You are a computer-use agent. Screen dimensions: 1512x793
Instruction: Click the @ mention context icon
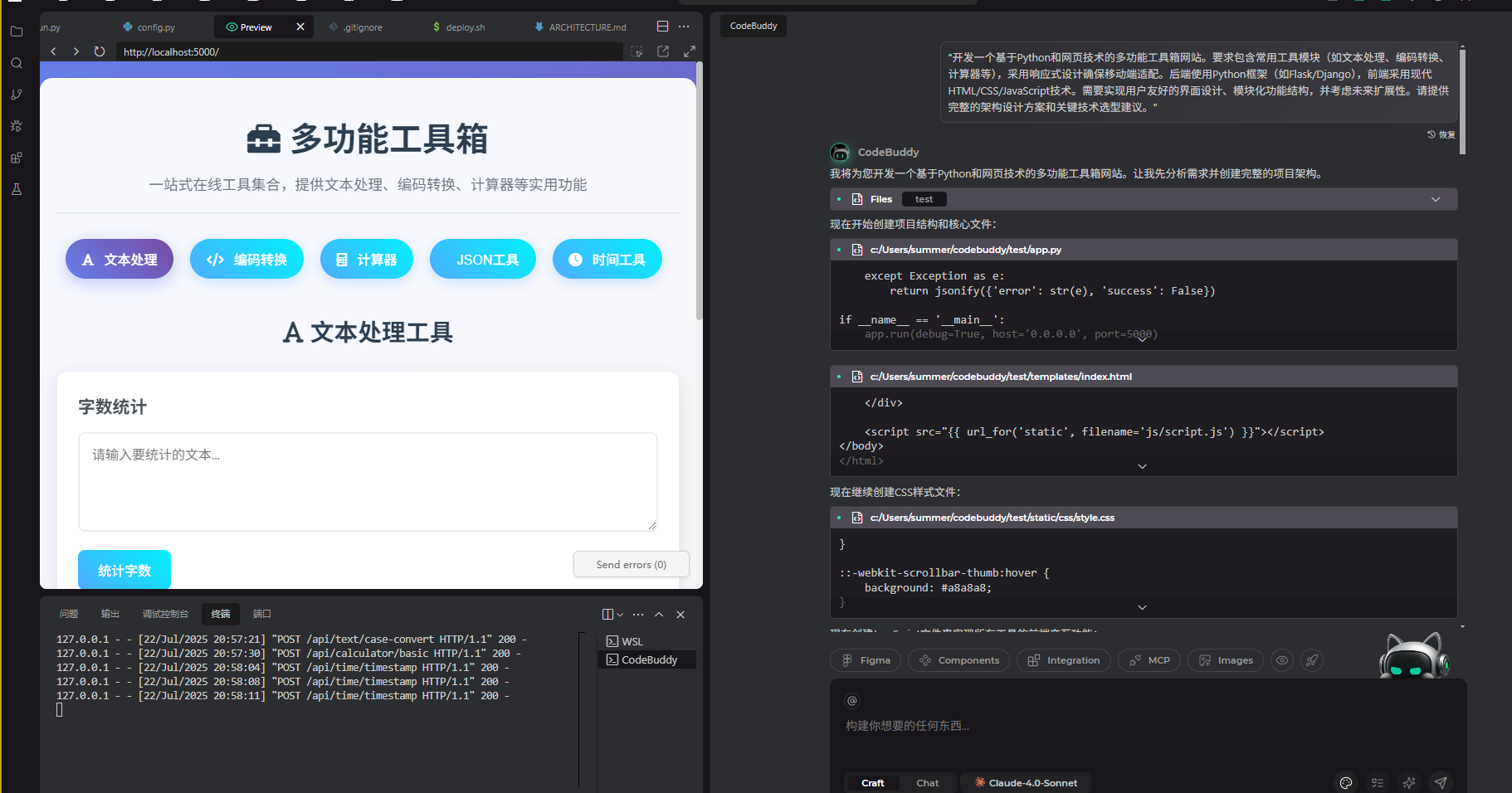click(852, 701)
